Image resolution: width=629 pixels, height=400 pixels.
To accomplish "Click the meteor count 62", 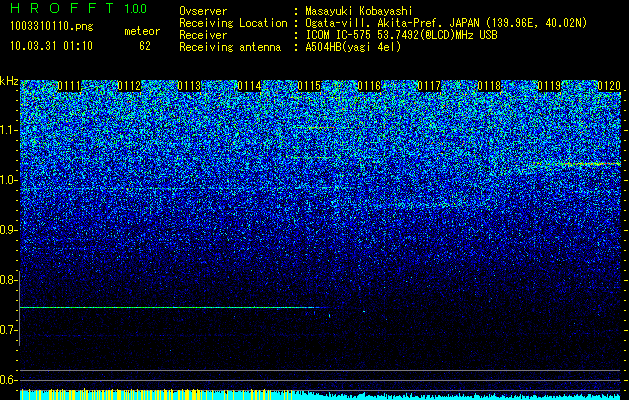I will click(145, 46).
